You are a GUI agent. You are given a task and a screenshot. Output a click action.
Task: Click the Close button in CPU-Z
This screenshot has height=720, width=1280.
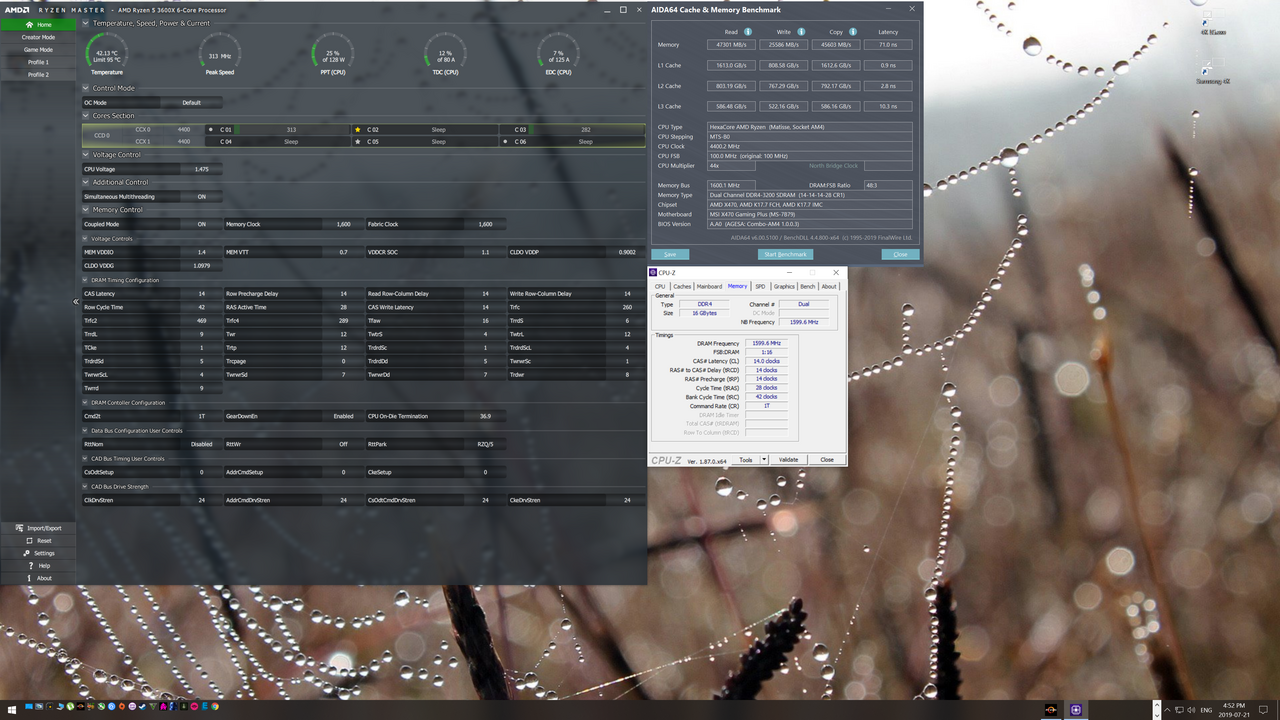827,460
